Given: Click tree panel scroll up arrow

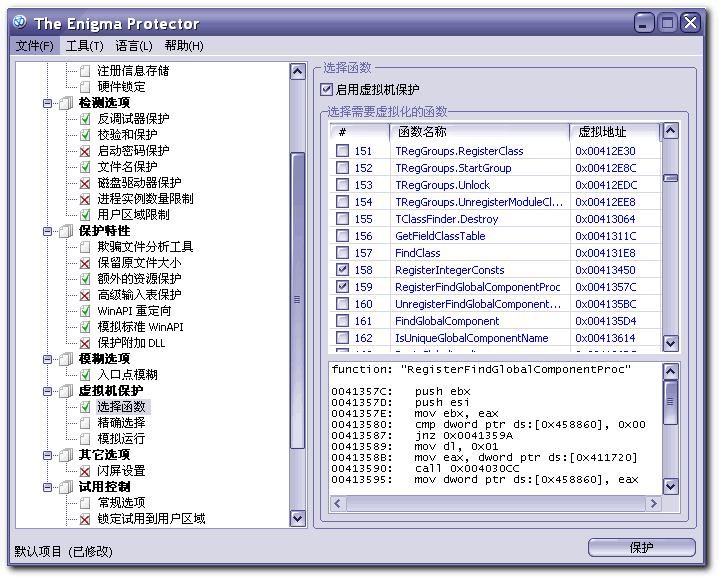Looking at the screenshot, I should click(298, 72).
